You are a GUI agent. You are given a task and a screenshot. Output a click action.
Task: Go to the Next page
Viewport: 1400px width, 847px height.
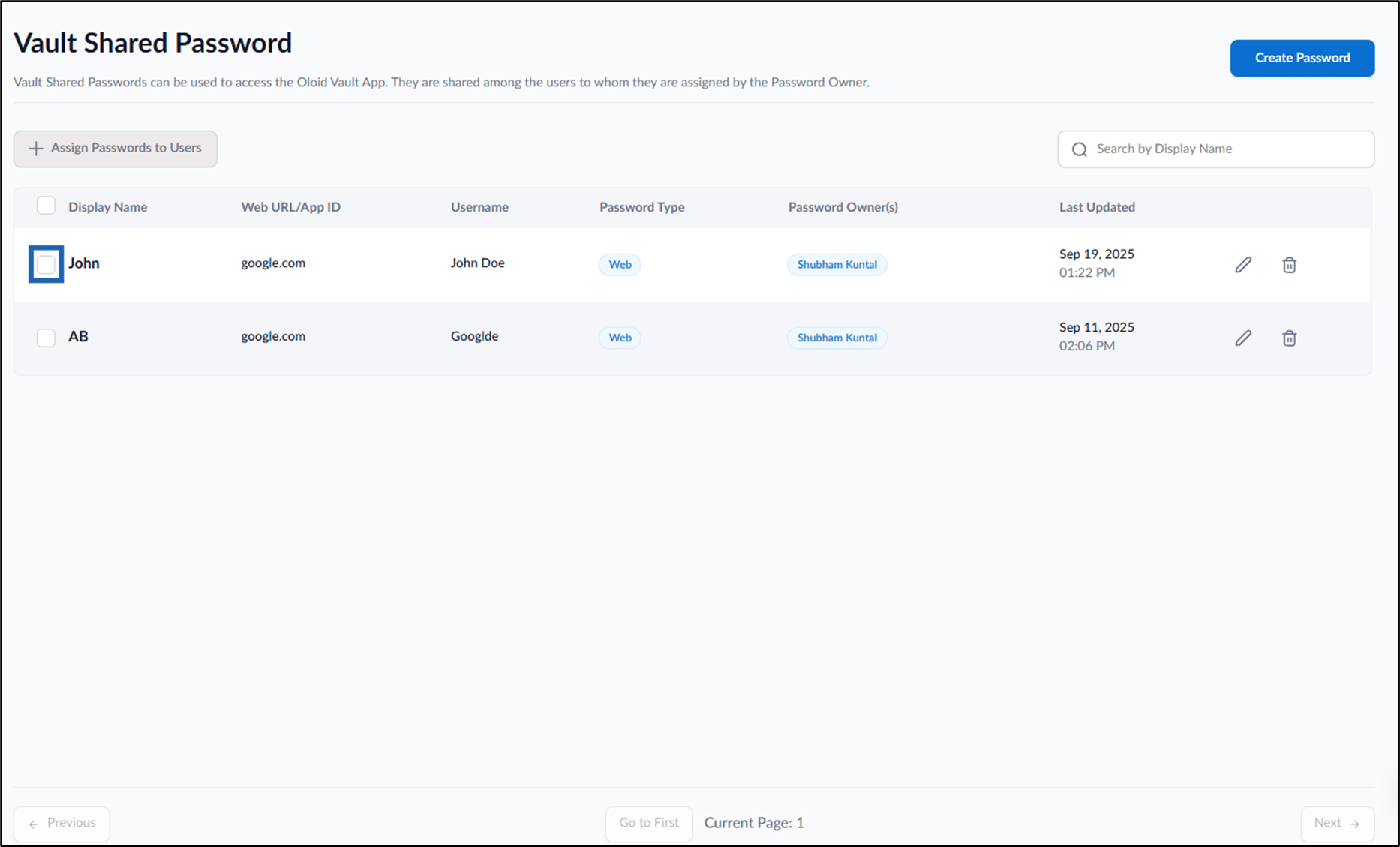click(x=1337, y=824)
